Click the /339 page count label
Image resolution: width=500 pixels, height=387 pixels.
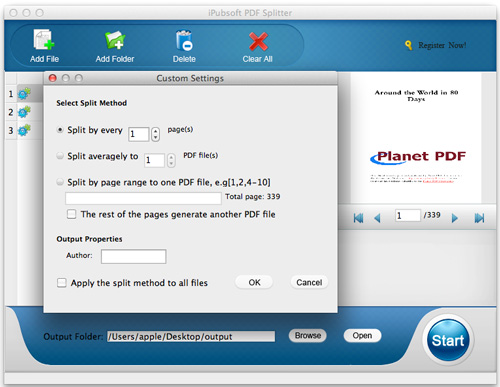pos(432,215)
